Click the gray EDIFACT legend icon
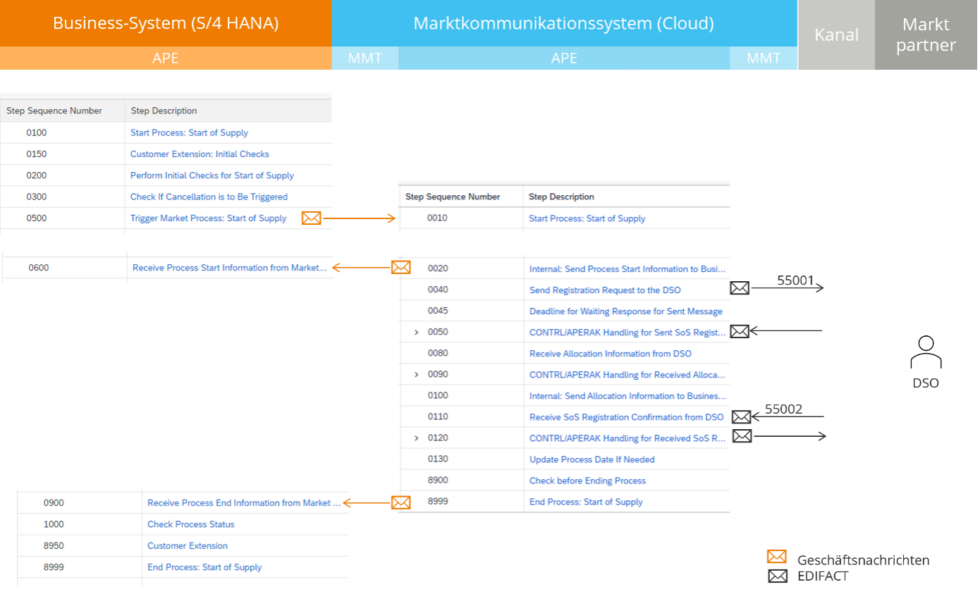The width and height of the screenshot is (980, 594). tap(774, 575)
